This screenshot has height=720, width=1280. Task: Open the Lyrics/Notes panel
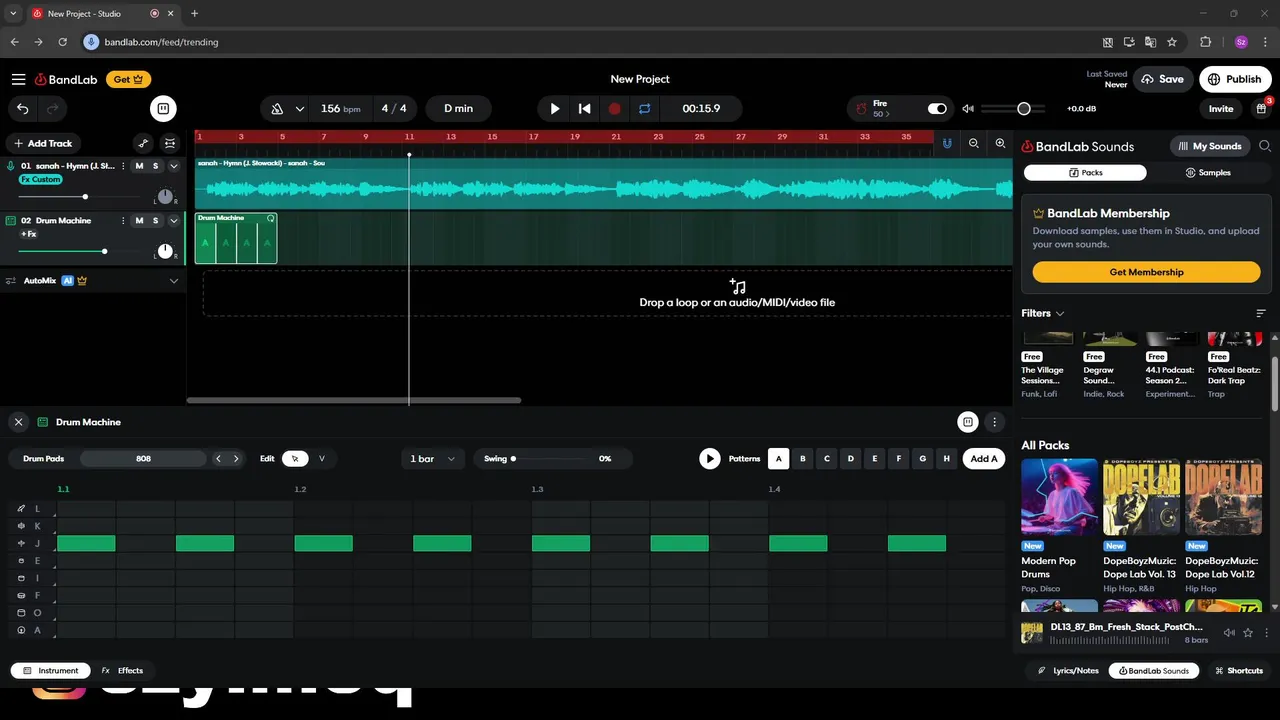pyautogui.click(x=1068, y=671)
